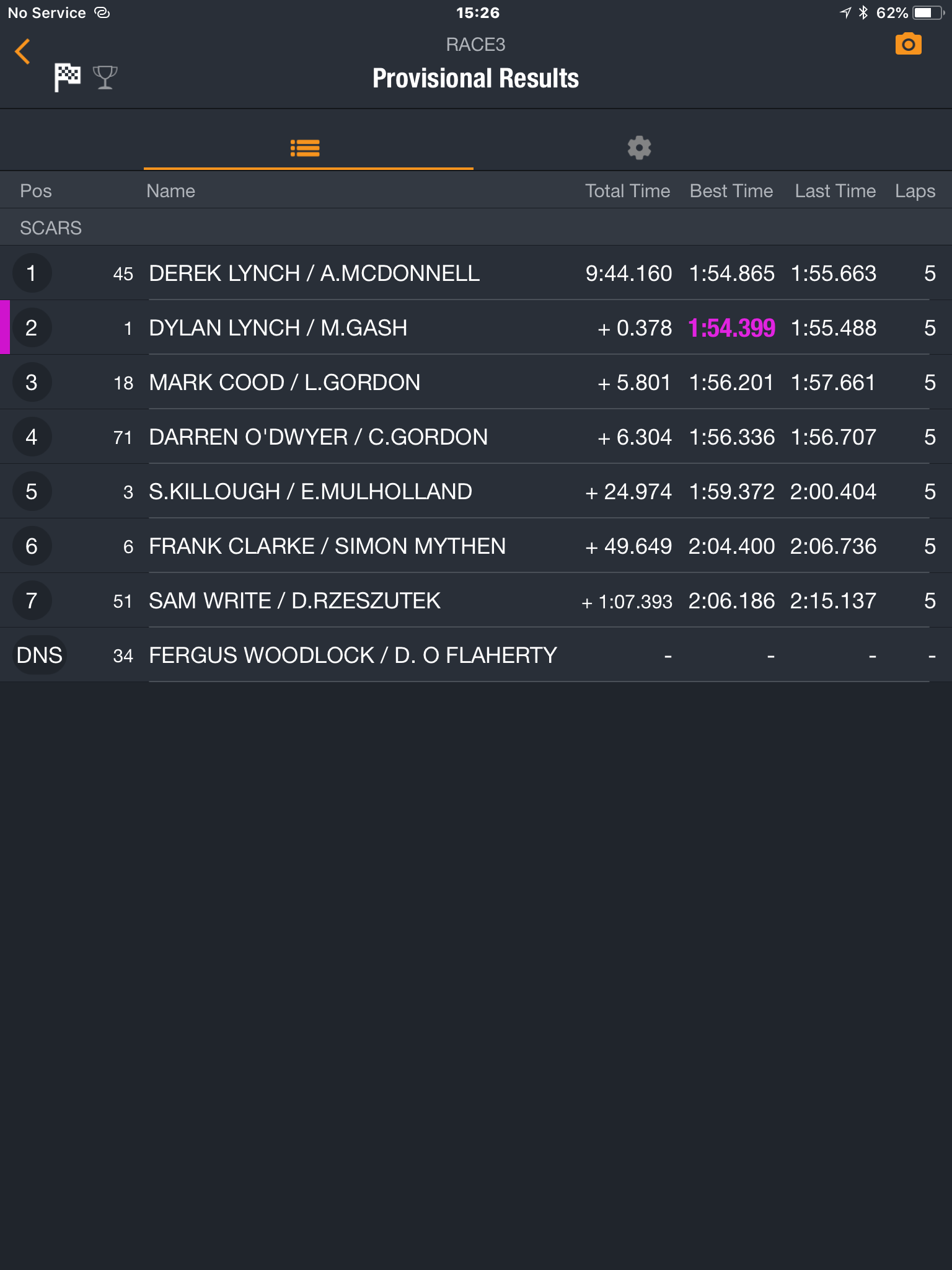This screenshot has height=1270, width=952.
Task: Select the Total Time column header
Action: click(627, 190)
